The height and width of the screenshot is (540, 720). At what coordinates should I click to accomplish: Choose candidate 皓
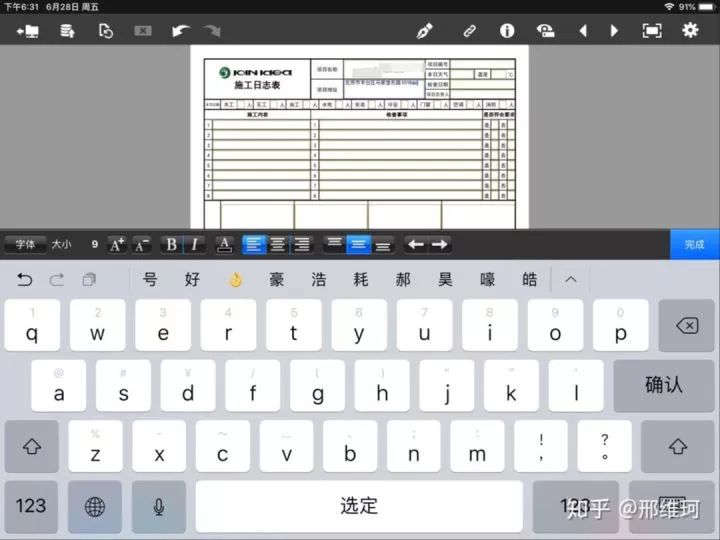coord(529,279)
